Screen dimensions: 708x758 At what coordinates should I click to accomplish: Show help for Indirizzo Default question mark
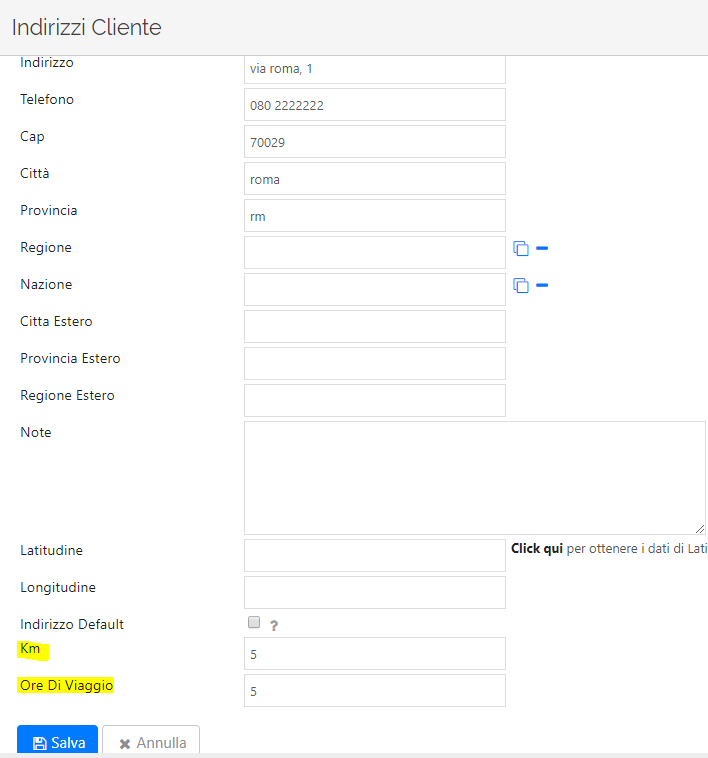click(274, 626)
